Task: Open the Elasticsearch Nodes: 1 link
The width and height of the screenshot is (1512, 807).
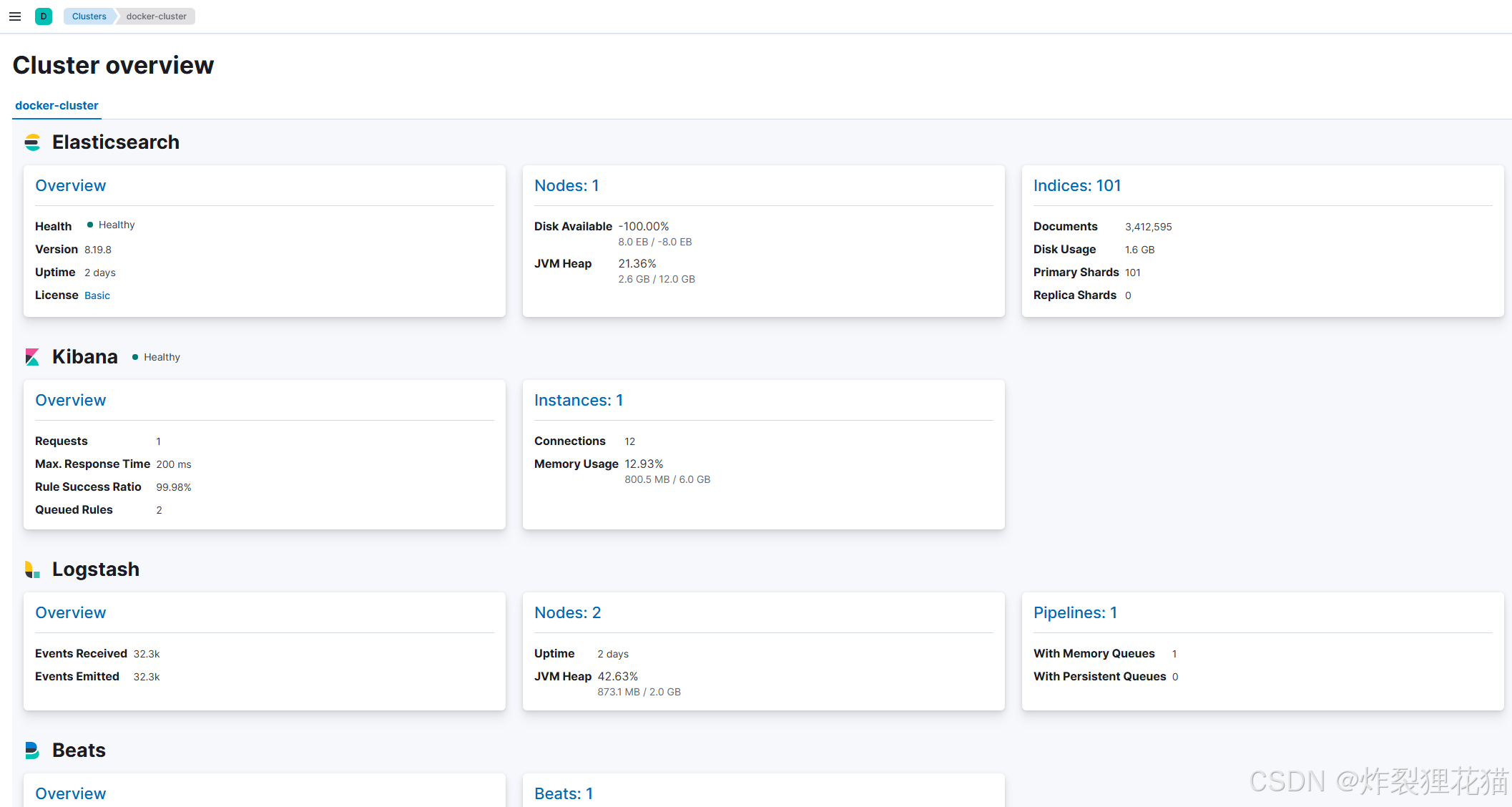Action: 566,186
